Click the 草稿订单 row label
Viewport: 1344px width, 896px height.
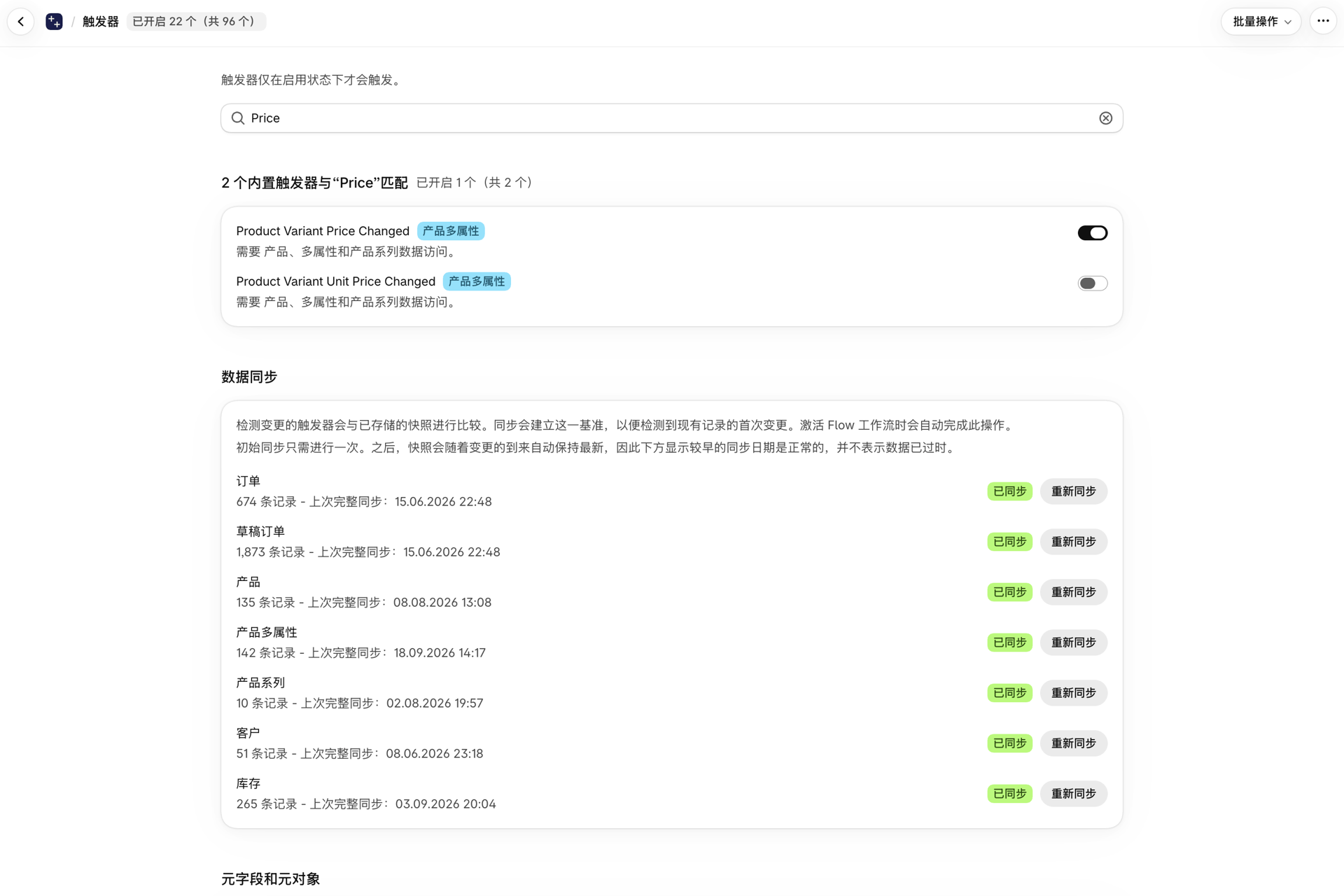click(260, 532)
